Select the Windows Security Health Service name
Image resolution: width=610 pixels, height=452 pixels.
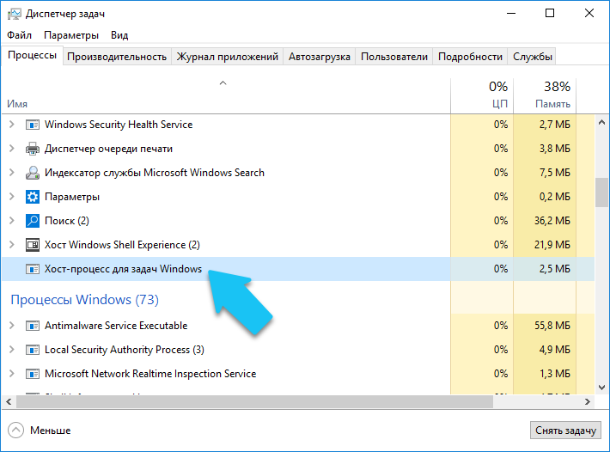(119, 124)
